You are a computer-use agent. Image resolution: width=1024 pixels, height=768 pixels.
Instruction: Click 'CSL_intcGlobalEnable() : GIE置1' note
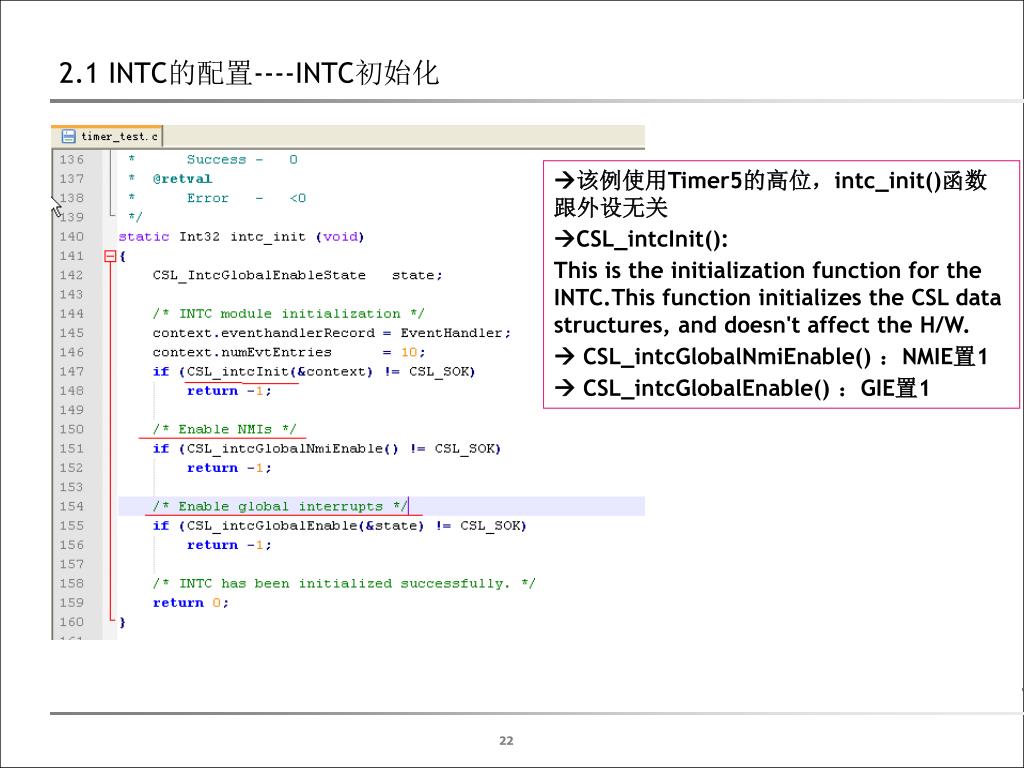[741, 389]
